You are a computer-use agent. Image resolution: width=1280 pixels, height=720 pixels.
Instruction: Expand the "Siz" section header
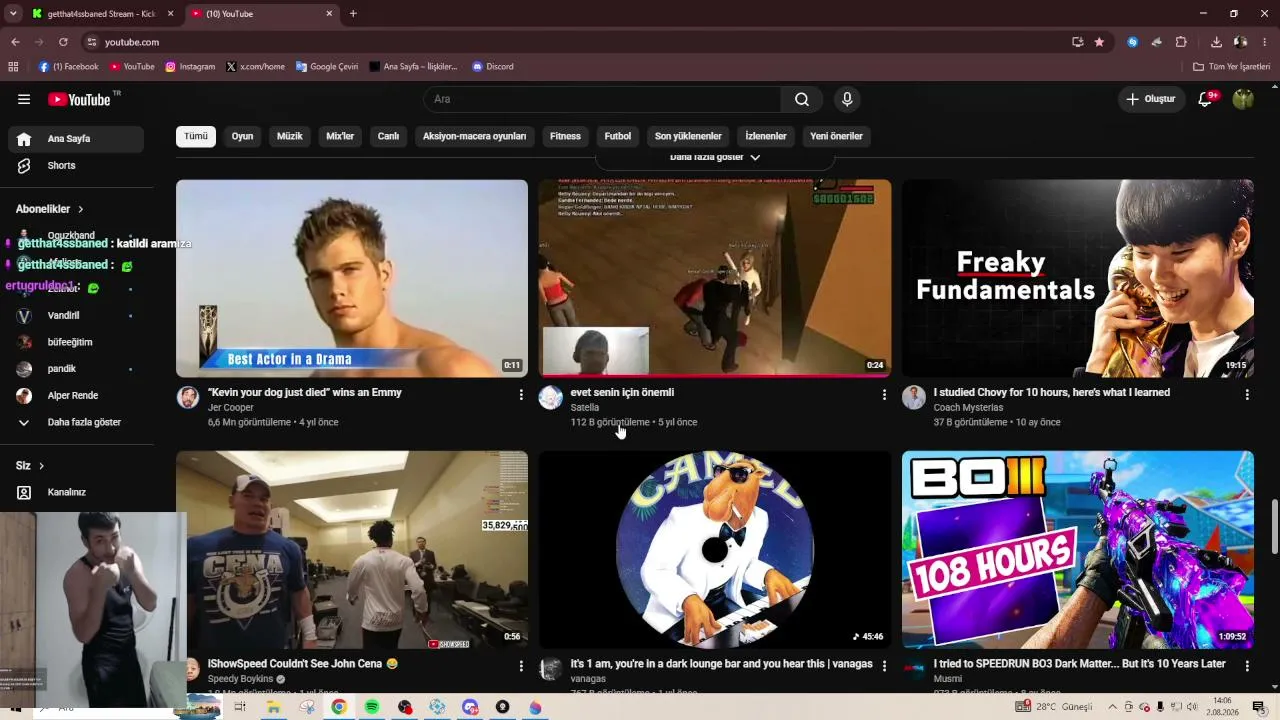[x=30, y=466]
